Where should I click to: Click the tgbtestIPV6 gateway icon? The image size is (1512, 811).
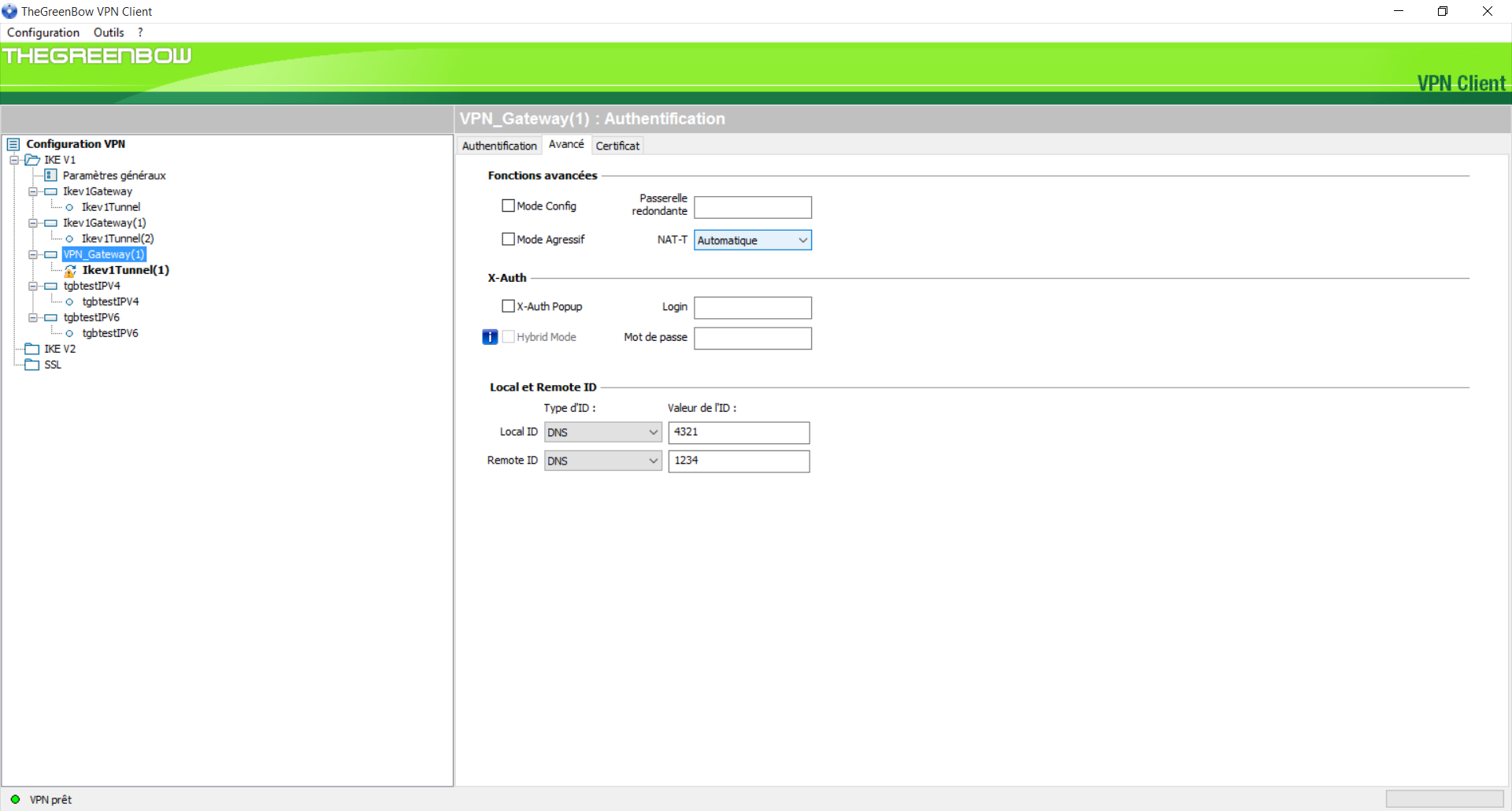pos(51,317)
